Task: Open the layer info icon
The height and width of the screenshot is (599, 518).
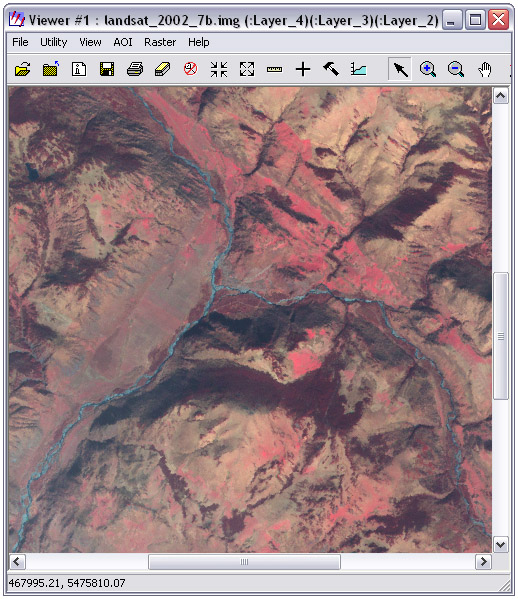Action: [x=79, y=69]
